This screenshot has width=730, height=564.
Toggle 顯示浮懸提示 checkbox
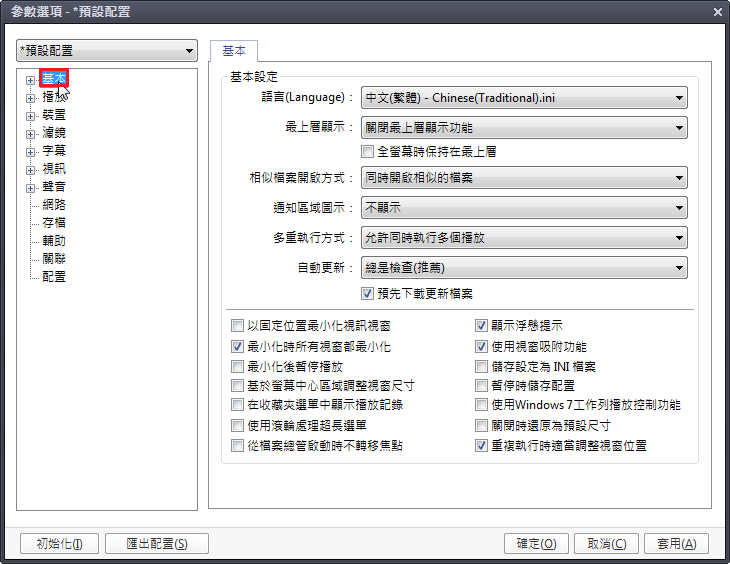[482, 326]
